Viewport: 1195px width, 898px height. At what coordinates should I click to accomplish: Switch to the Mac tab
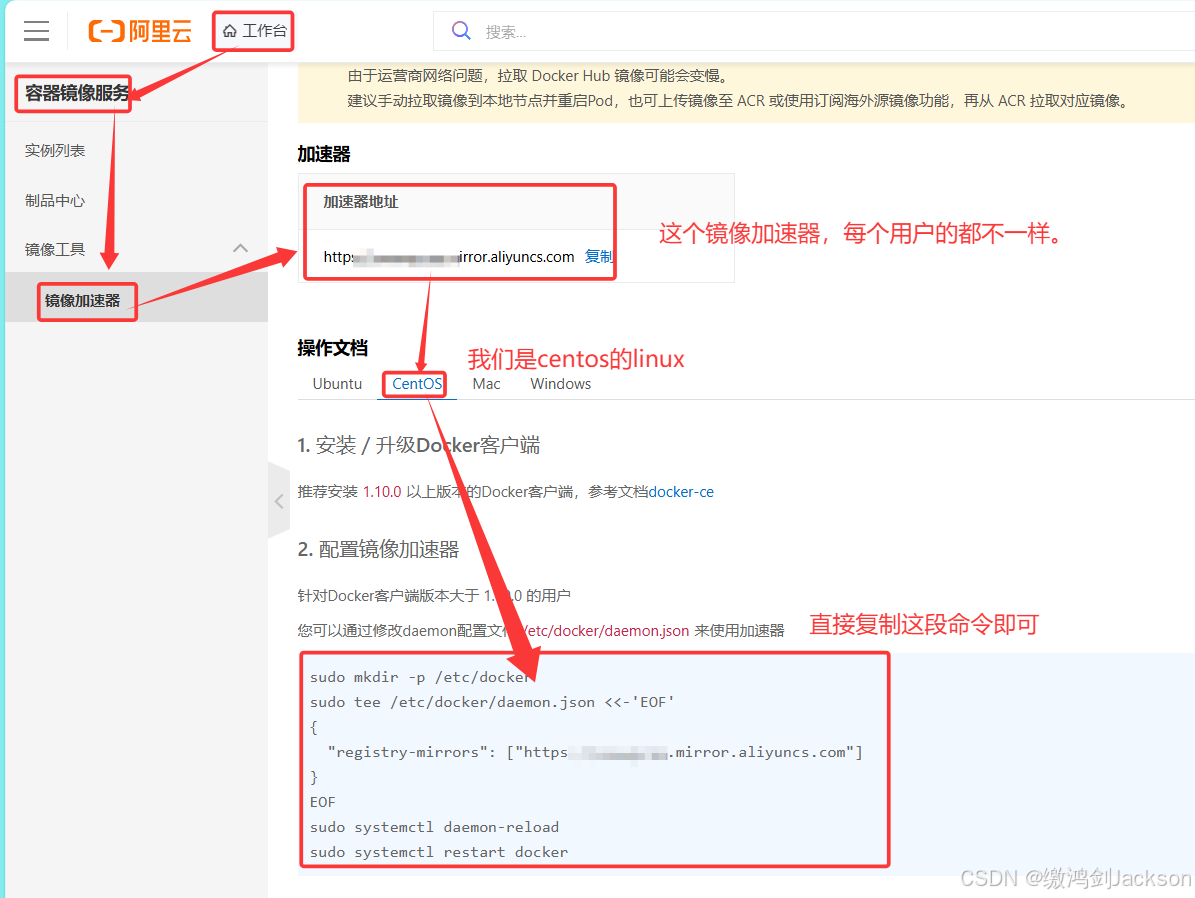click(x=486, y=383)
